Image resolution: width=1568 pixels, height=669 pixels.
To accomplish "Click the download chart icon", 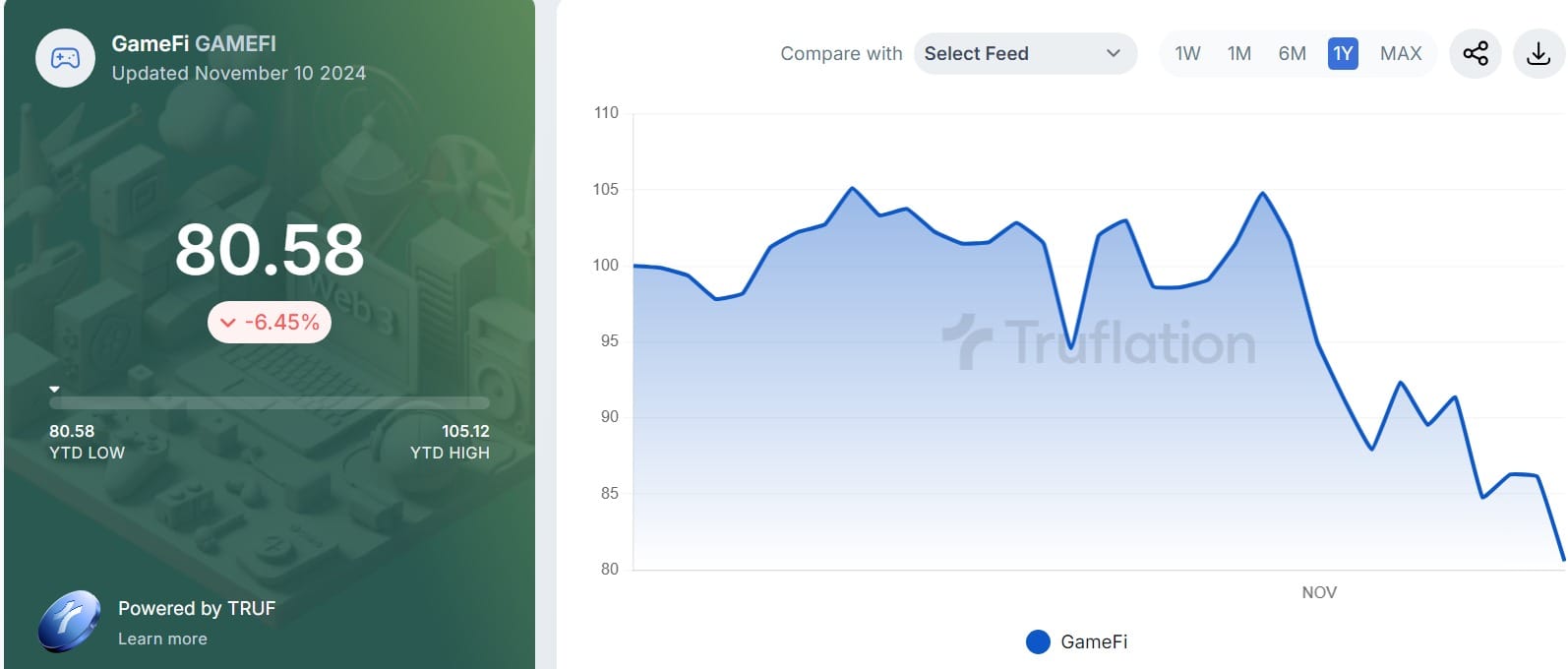I will [x=1538, y=53].
